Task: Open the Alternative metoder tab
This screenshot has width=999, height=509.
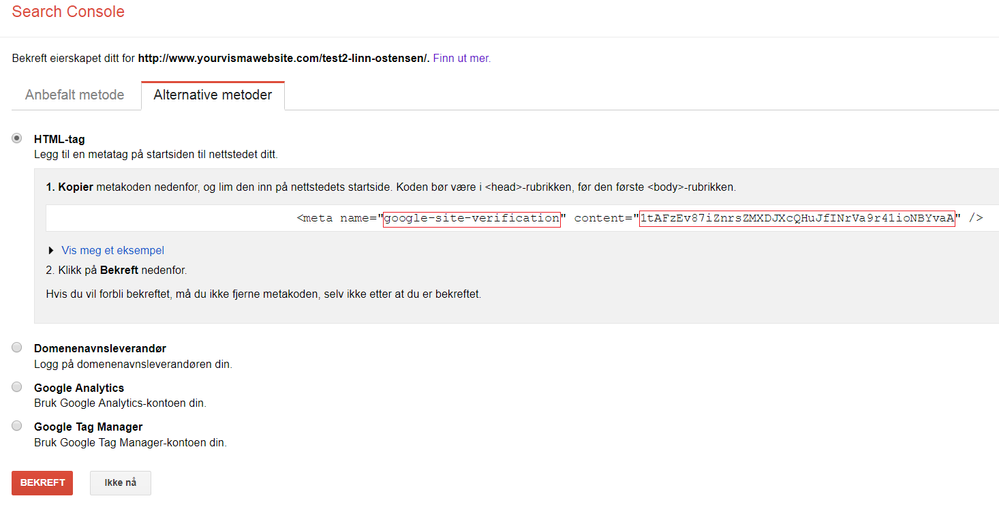Action: (213, 95)
